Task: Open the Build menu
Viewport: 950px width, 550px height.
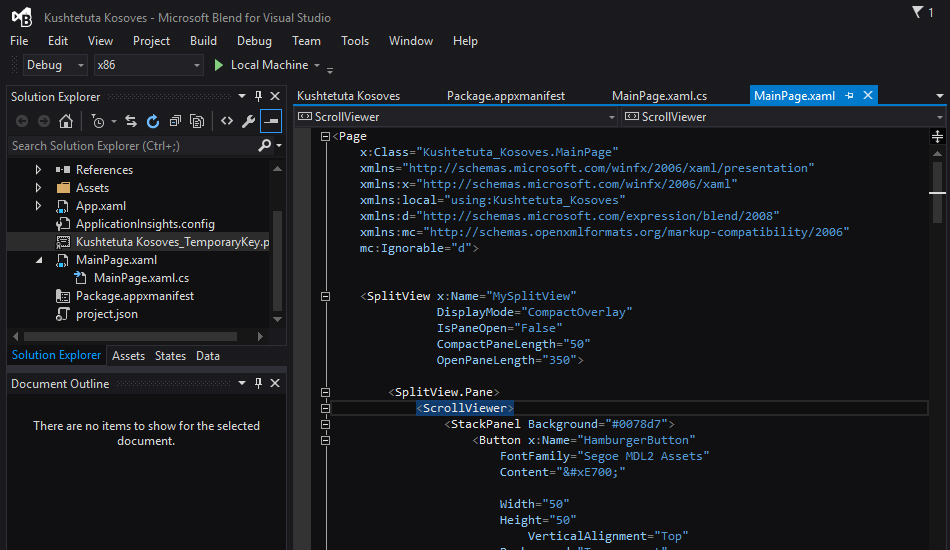Action: point(203,41)
